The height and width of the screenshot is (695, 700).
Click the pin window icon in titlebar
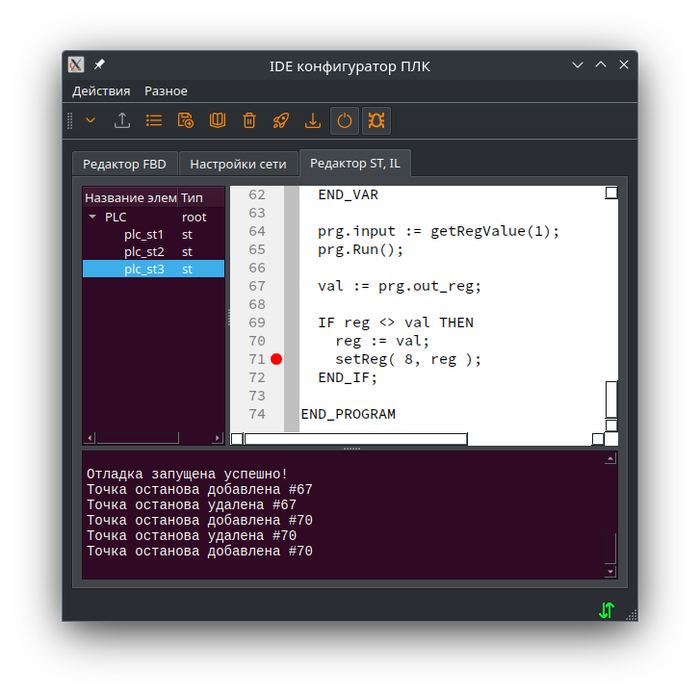pos(99,65)
